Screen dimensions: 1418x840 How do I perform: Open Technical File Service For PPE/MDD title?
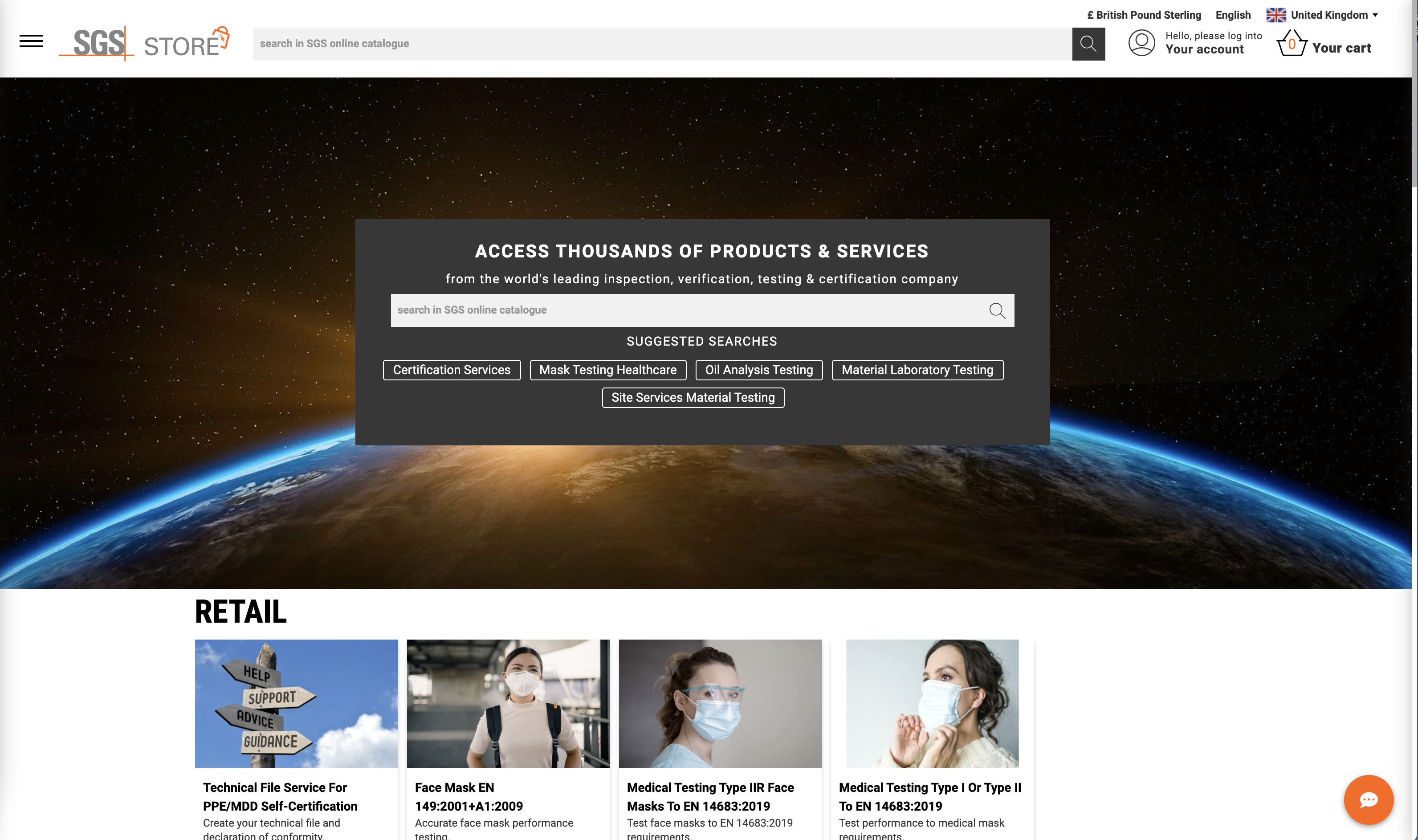(280, 796)
